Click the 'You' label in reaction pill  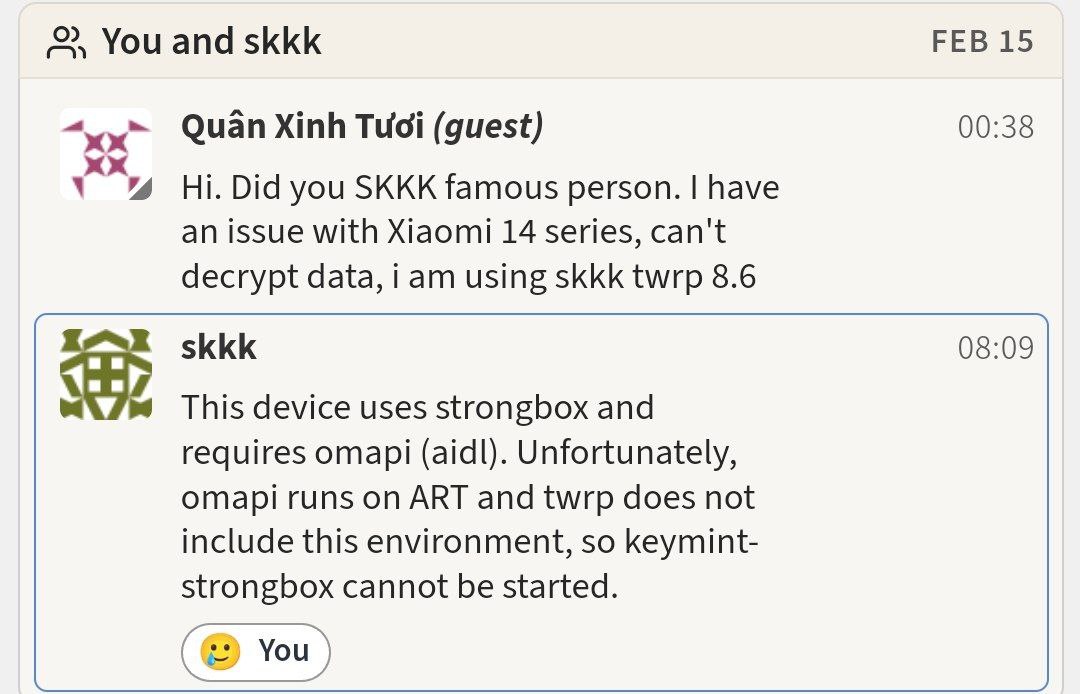click(x=284, y=651)
